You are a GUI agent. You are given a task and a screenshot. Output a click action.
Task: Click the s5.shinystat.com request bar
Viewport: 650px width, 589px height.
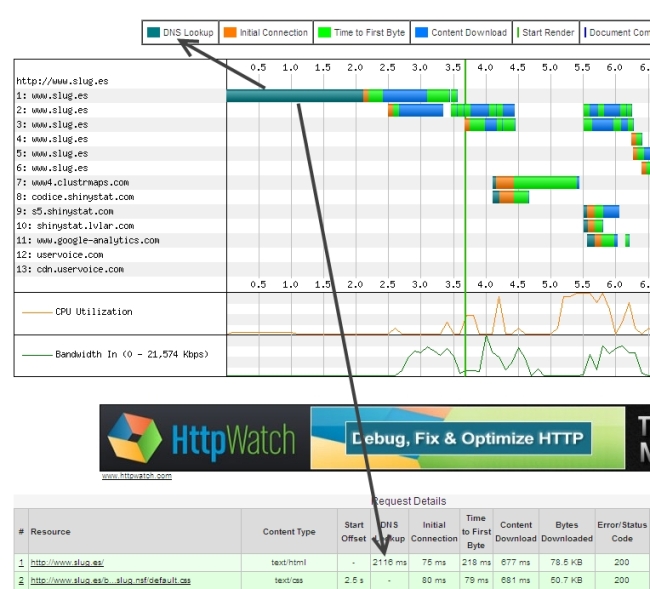click(x=601, y=211)
